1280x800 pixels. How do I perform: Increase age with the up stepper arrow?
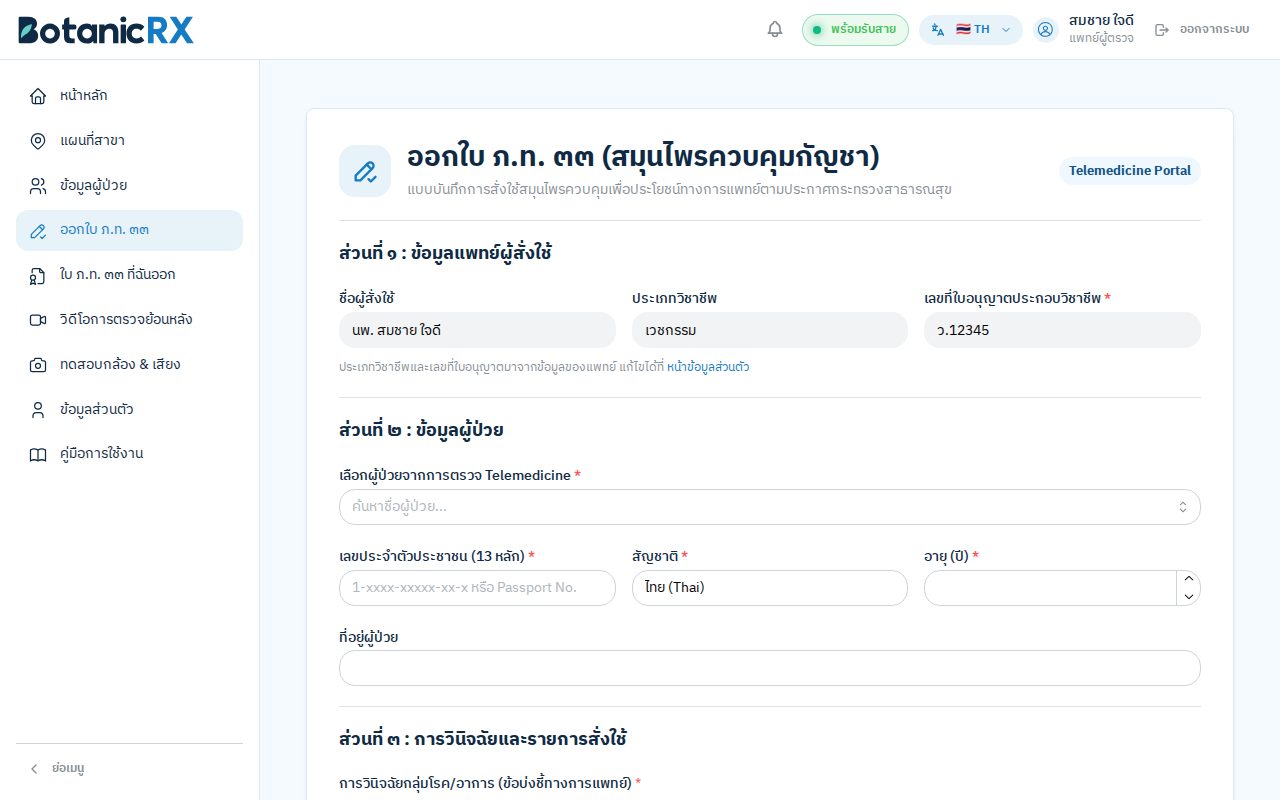1188,579
